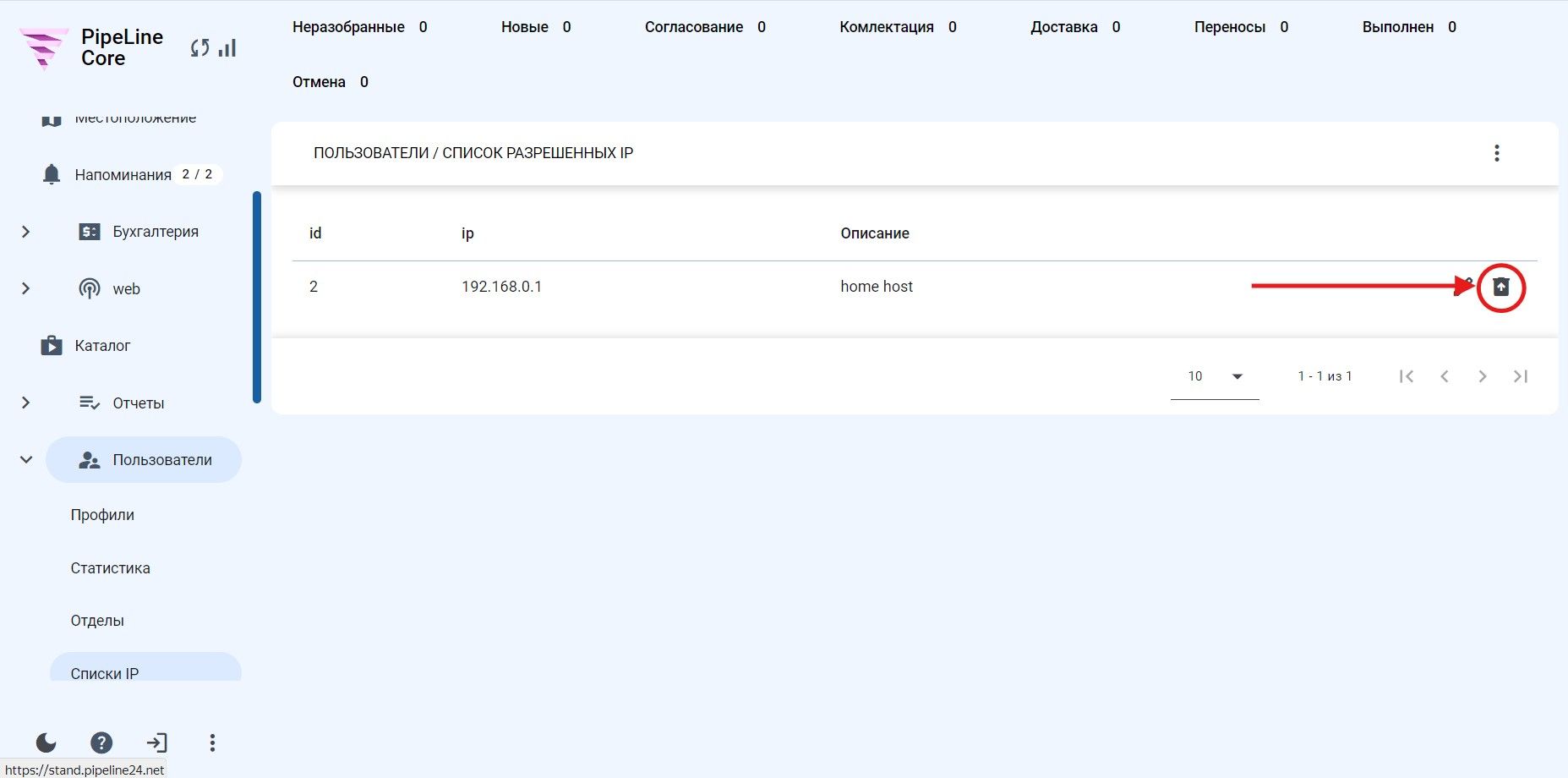The height and width of the screenshot is (778, 1568).
Task: Go to the previous page of the table
Action: 1445,376
